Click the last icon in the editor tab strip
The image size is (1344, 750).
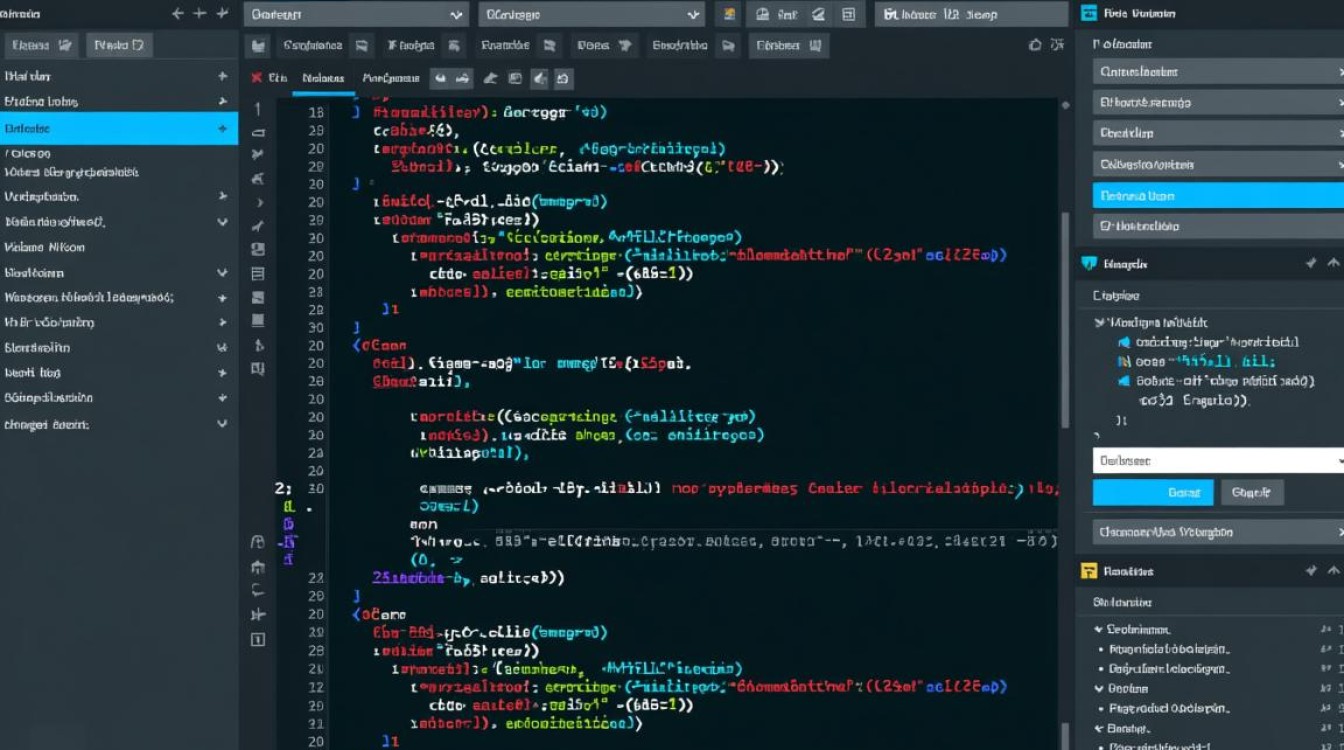coord(563,78)
